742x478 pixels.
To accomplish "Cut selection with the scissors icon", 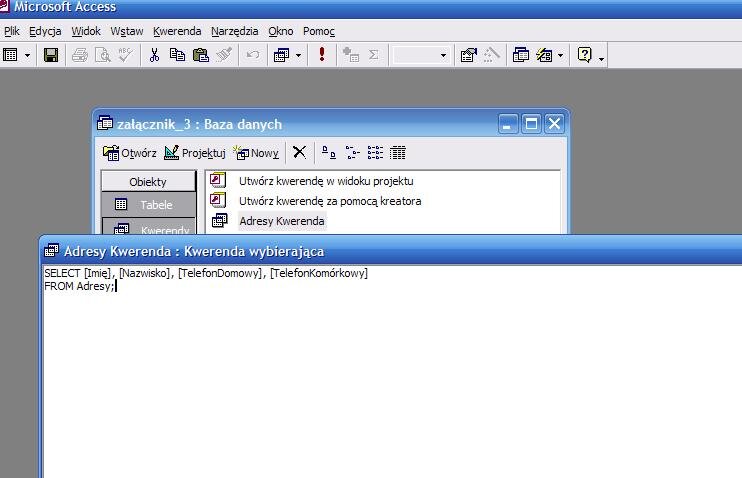I will coord(154,55).
